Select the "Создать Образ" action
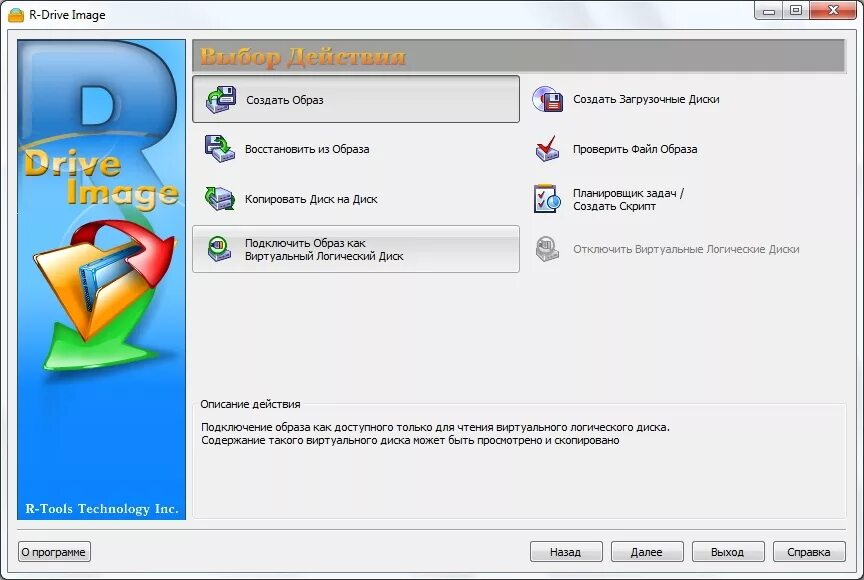Viewport: 864px width, 580px height. coord(356,99)
